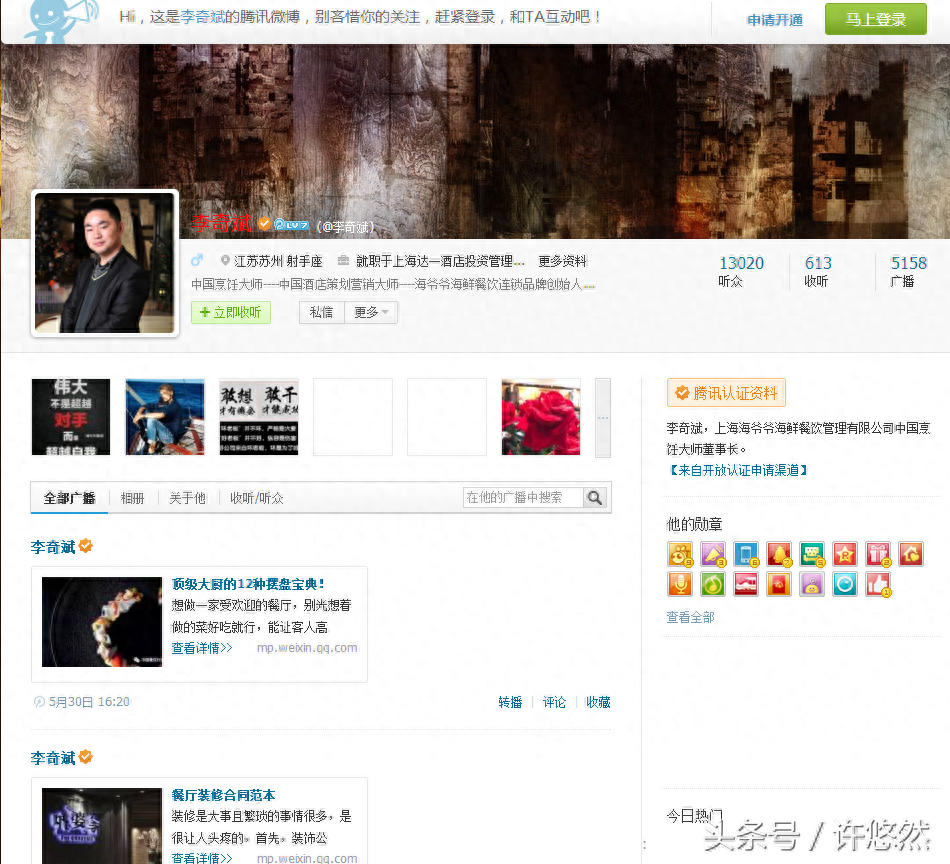Open the thumbs-up medal badge
950x864 pixels.
[x=877, y=585]
